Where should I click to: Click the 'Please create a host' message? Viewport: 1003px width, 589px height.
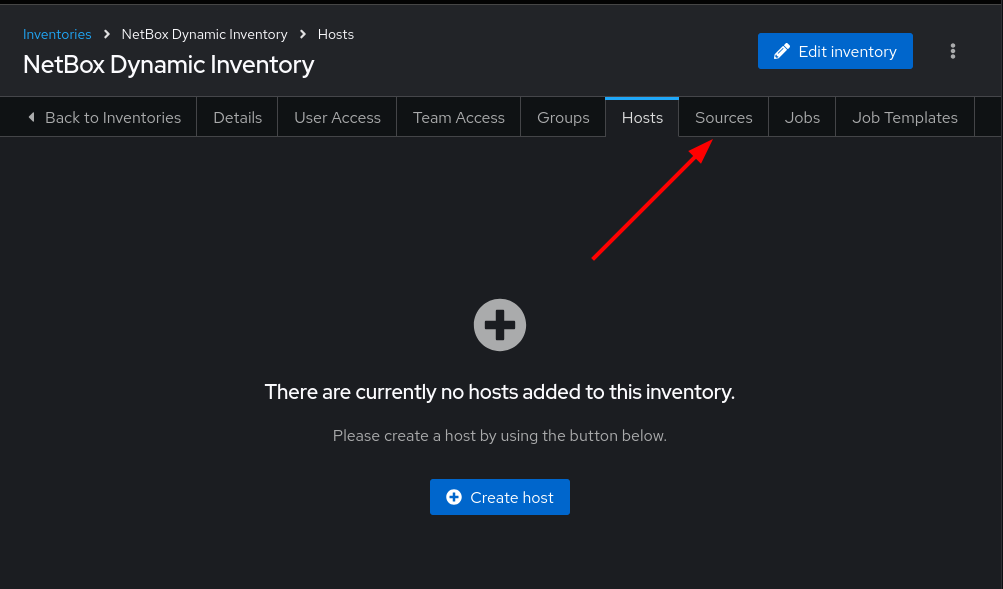pos(500,436)
